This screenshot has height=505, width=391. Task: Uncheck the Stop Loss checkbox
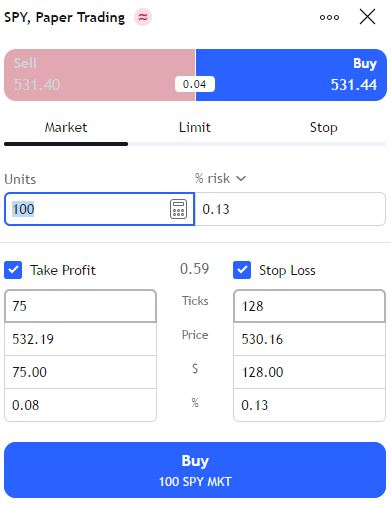[242, 270]
